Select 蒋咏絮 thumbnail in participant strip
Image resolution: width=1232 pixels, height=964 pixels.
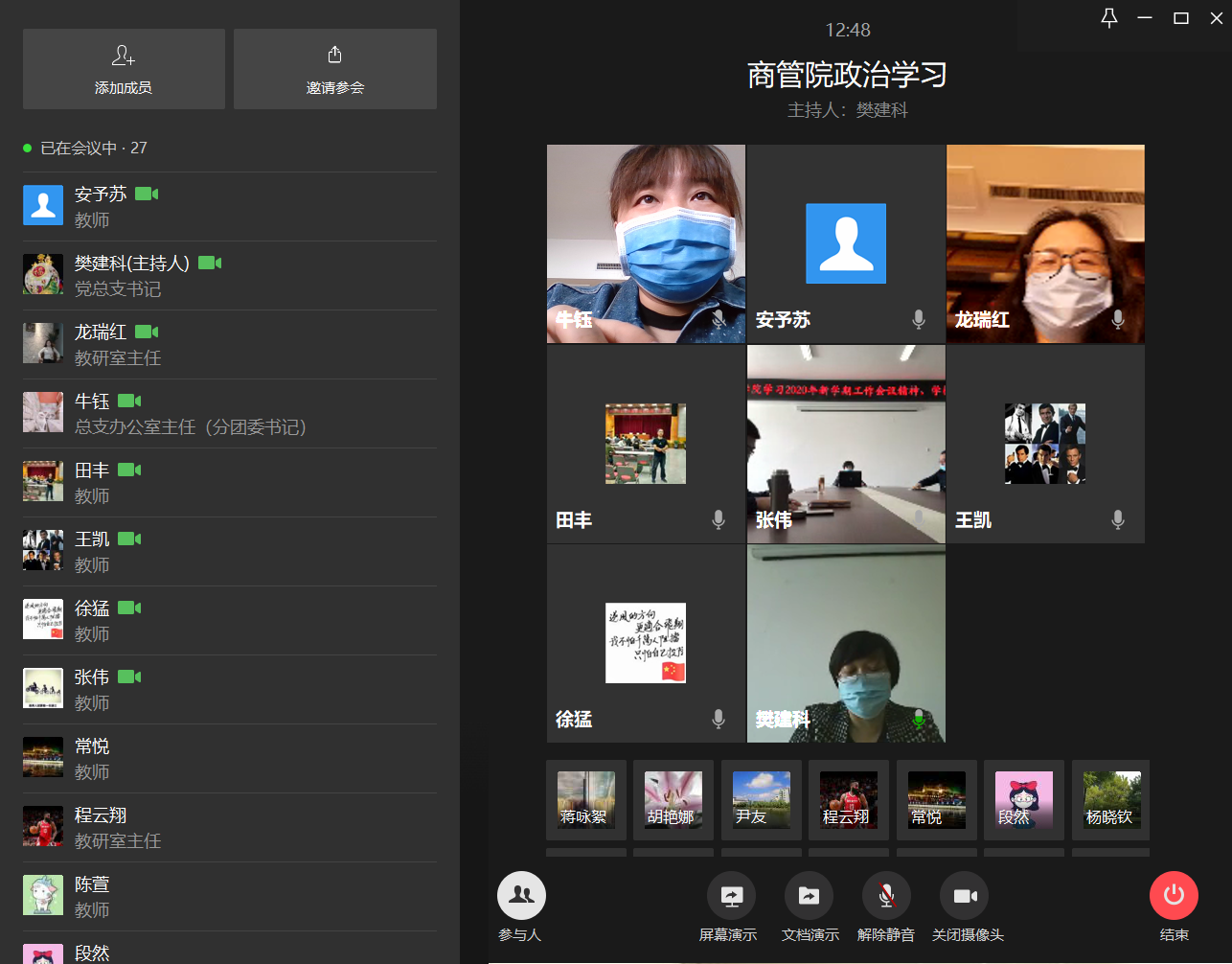click(x=586, y=800)
